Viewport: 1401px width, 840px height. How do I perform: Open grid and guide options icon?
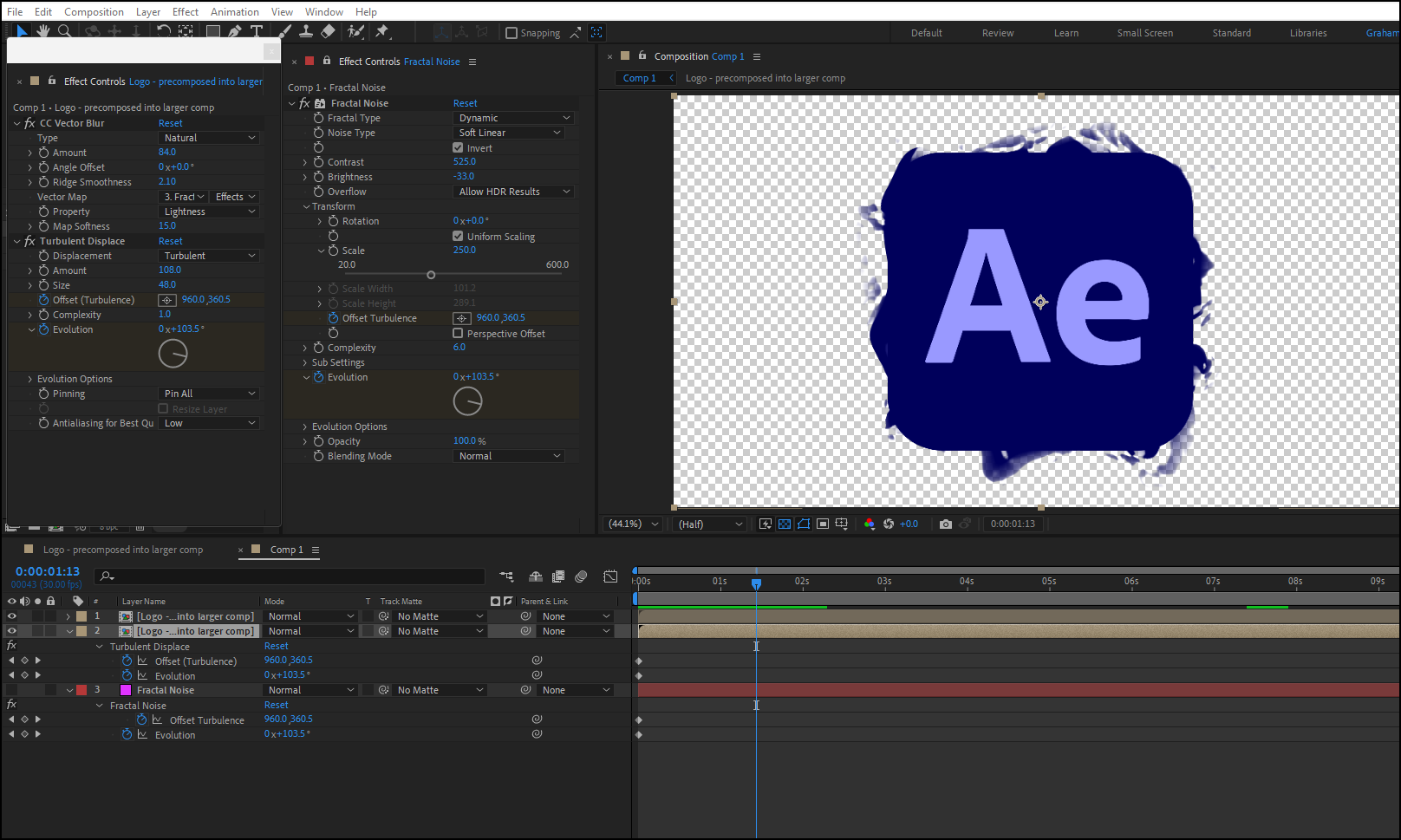tap(842, 524)
